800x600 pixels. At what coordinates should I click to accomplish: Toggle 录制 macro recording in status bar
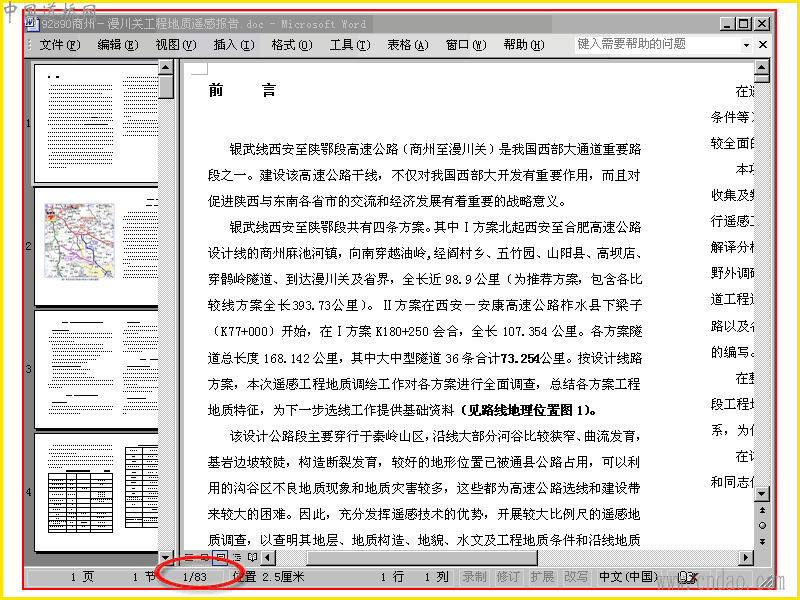coord(474,577)
